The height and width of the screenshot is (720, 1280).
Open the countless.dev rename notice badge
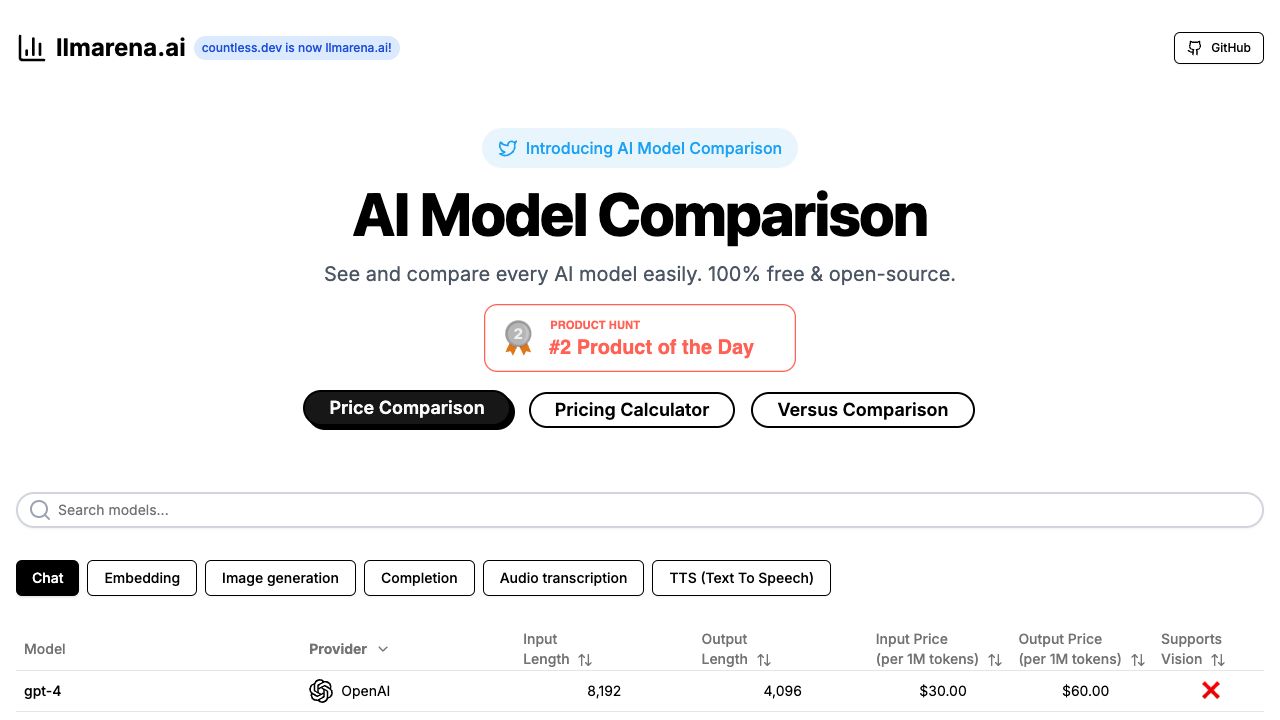[x=297, y=48]
